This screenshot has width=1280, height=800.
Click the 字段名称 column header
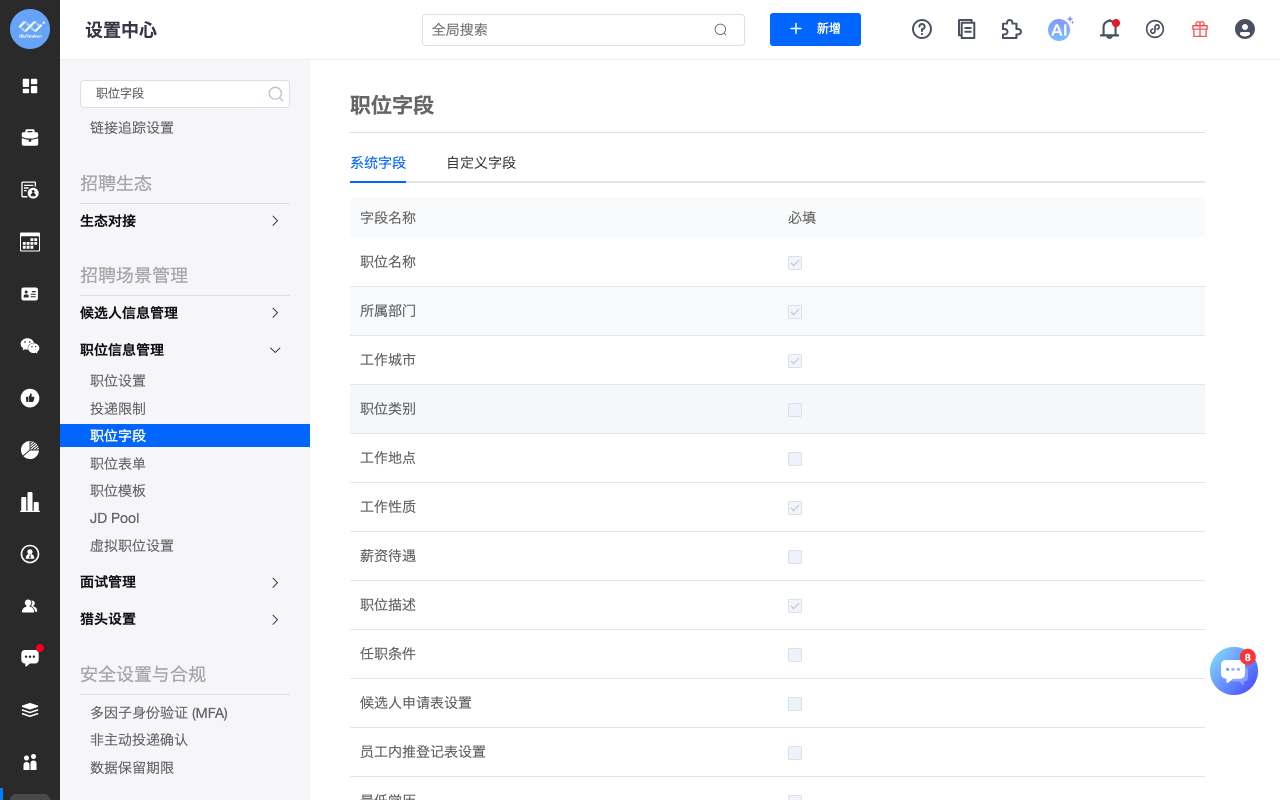(388, 217)
